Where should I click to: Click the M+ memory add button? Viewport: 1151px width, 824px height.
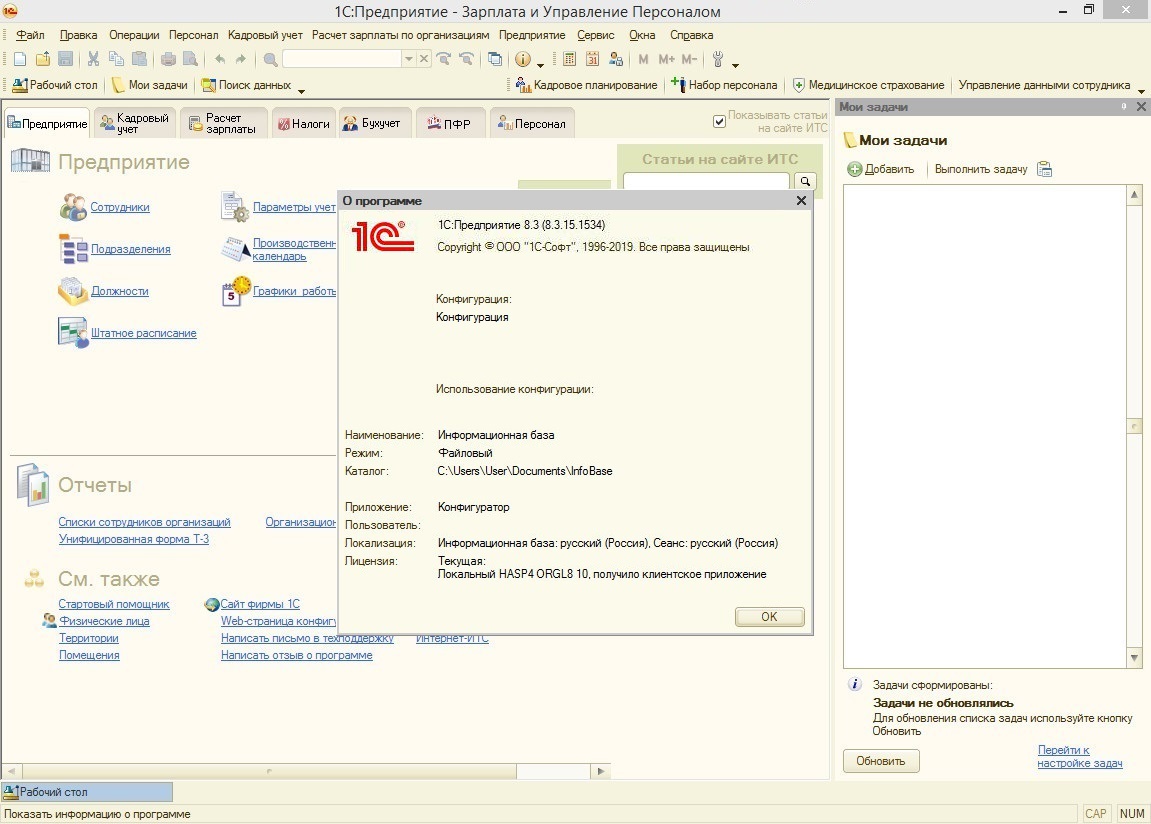point(667,59)
